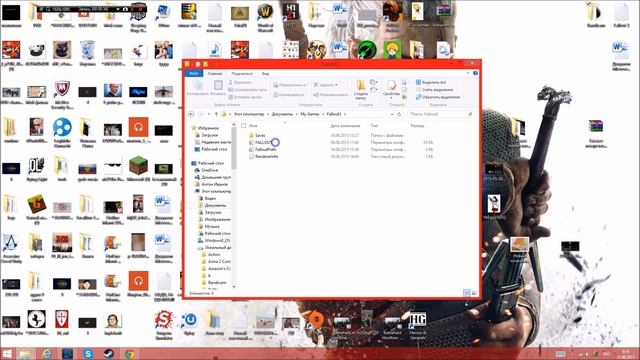Viewport: 640px width, 360px height.
Task: Click the Свойства checkmark icon
Action: click(x=391, y=86)
